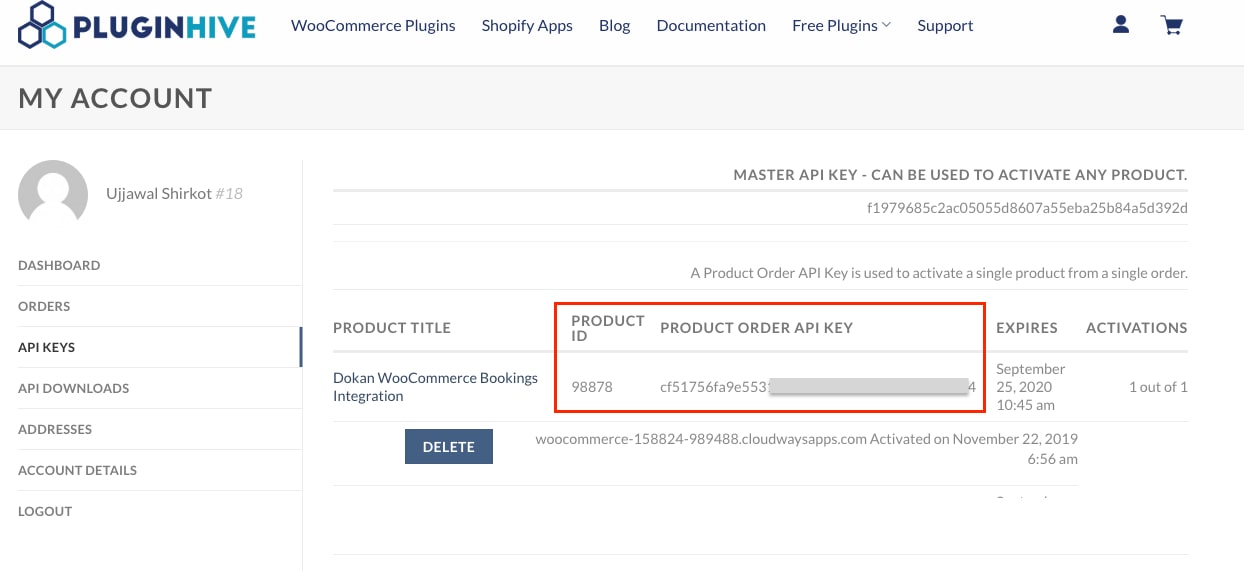
Task: Open the user account icon
Action: [1121, 25]
